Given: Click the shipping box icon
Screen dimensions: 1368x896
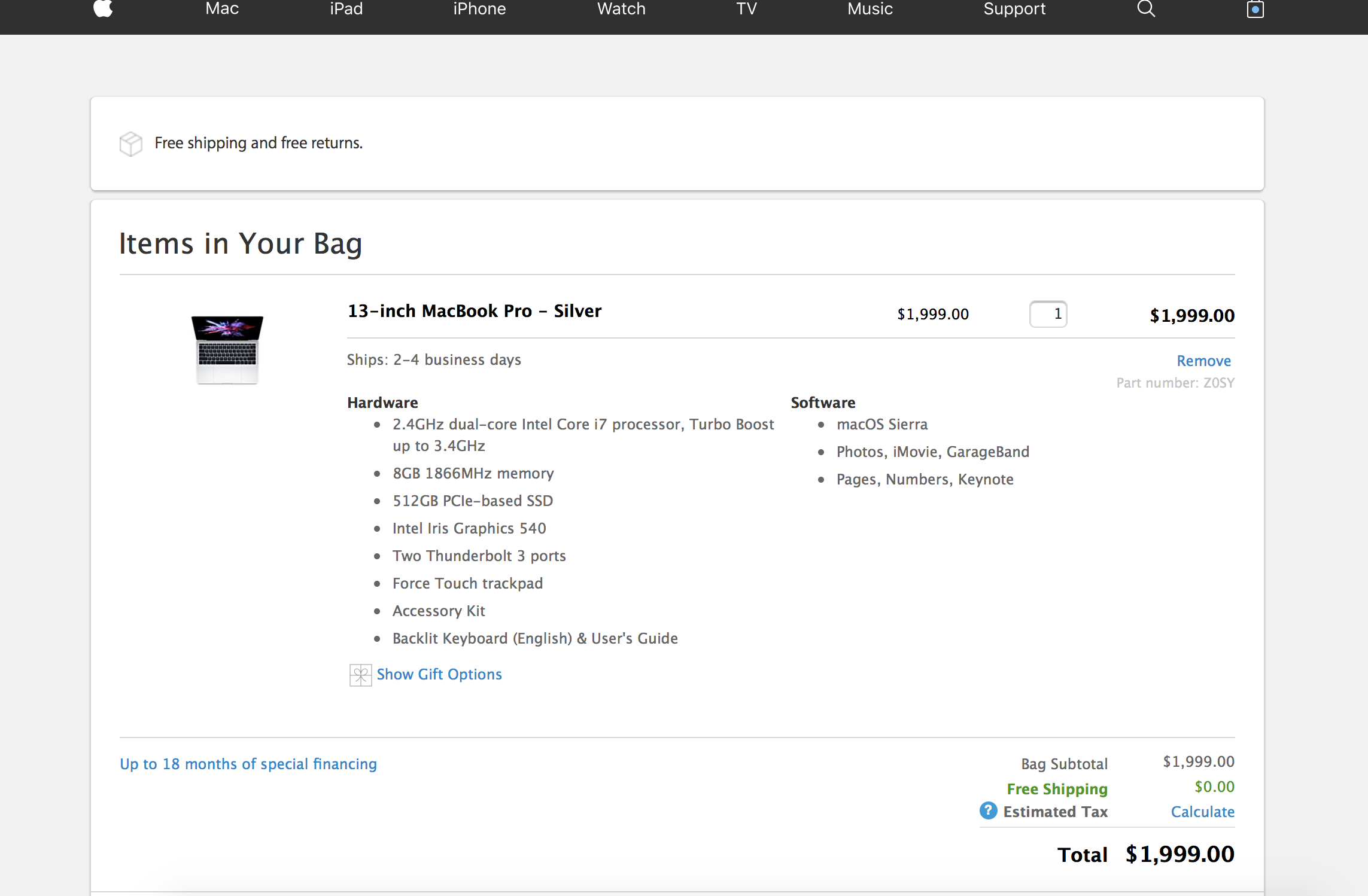Looking at the screenshot, I should (130, 144).
